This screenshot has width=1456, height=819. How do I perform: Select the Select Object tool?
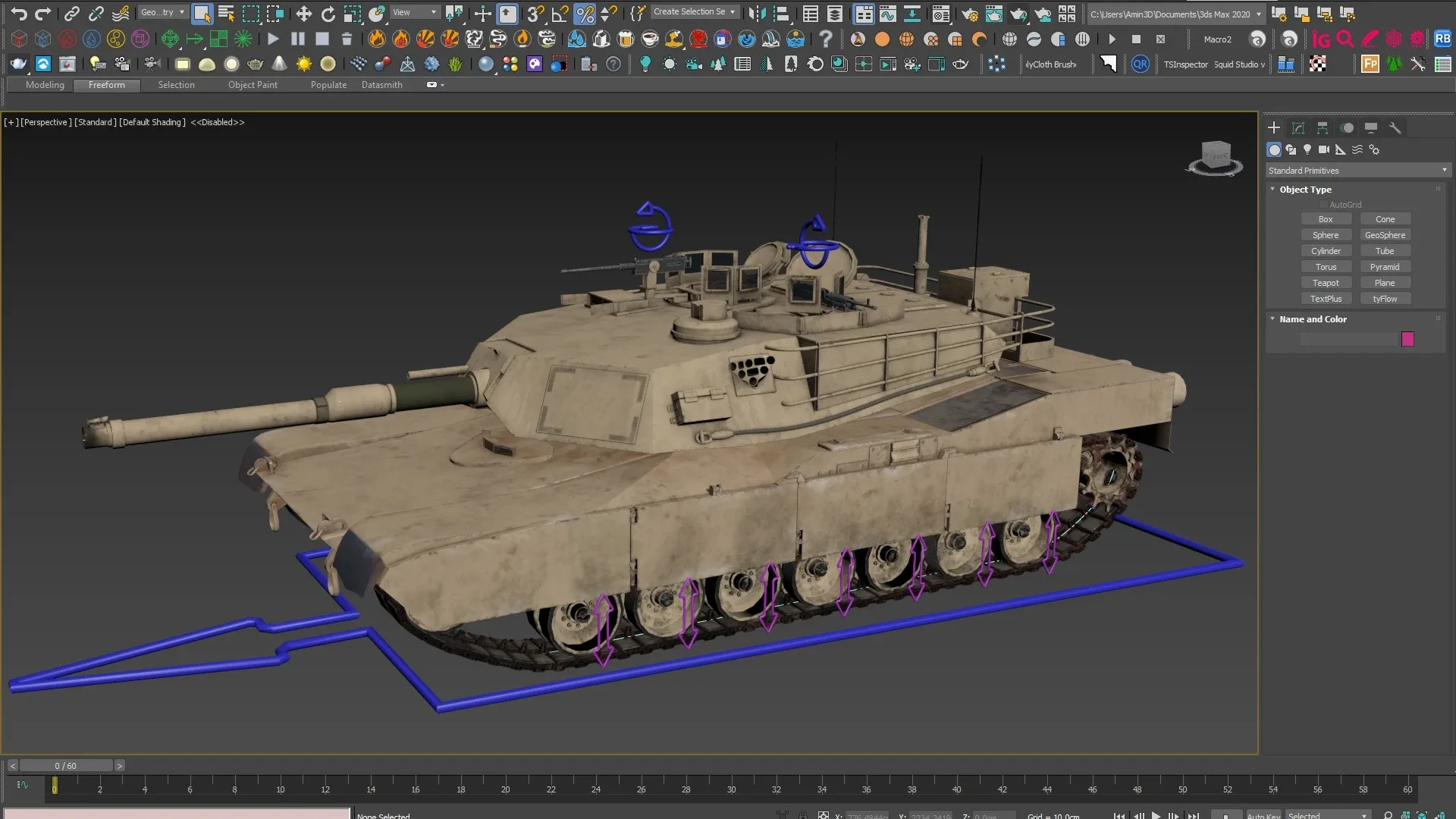coord(201,13)
